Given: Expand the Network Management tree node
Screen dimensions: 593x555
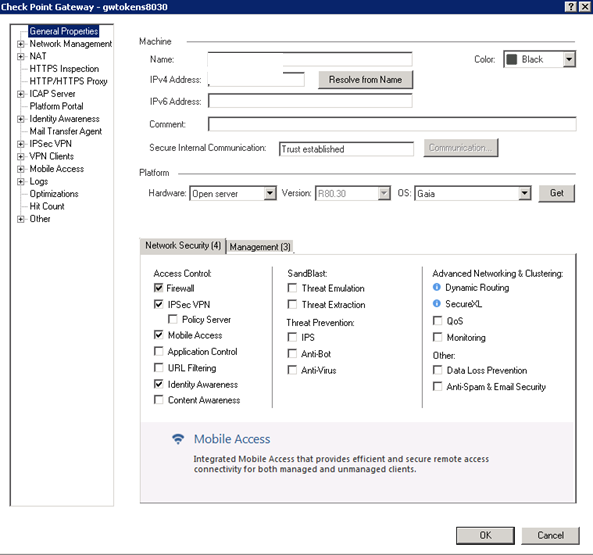Looking at the screenshot, I should [20, 44].
